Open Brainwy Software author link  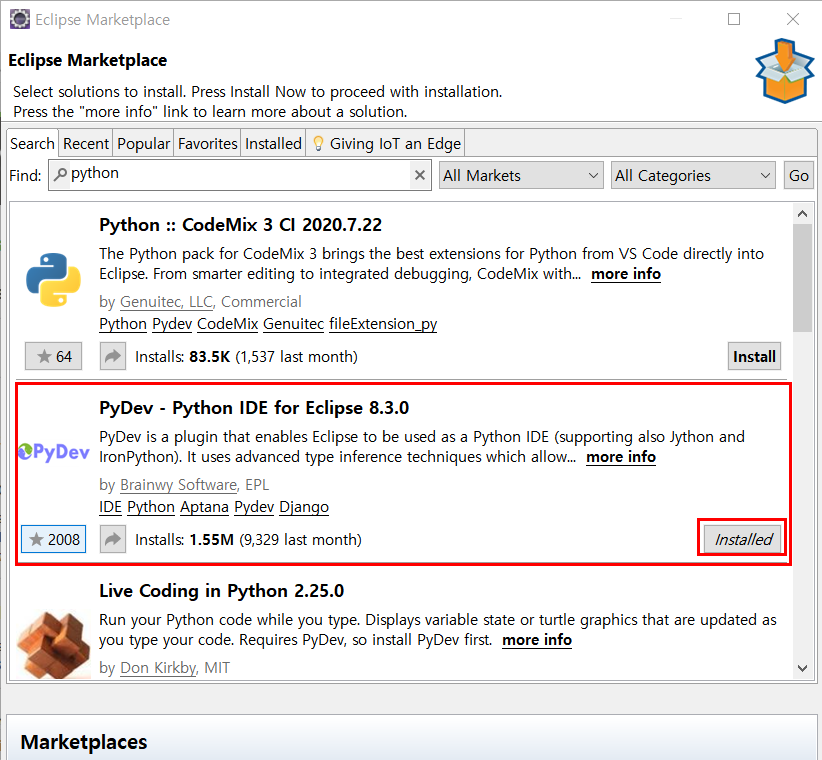(x=179, y=485)
